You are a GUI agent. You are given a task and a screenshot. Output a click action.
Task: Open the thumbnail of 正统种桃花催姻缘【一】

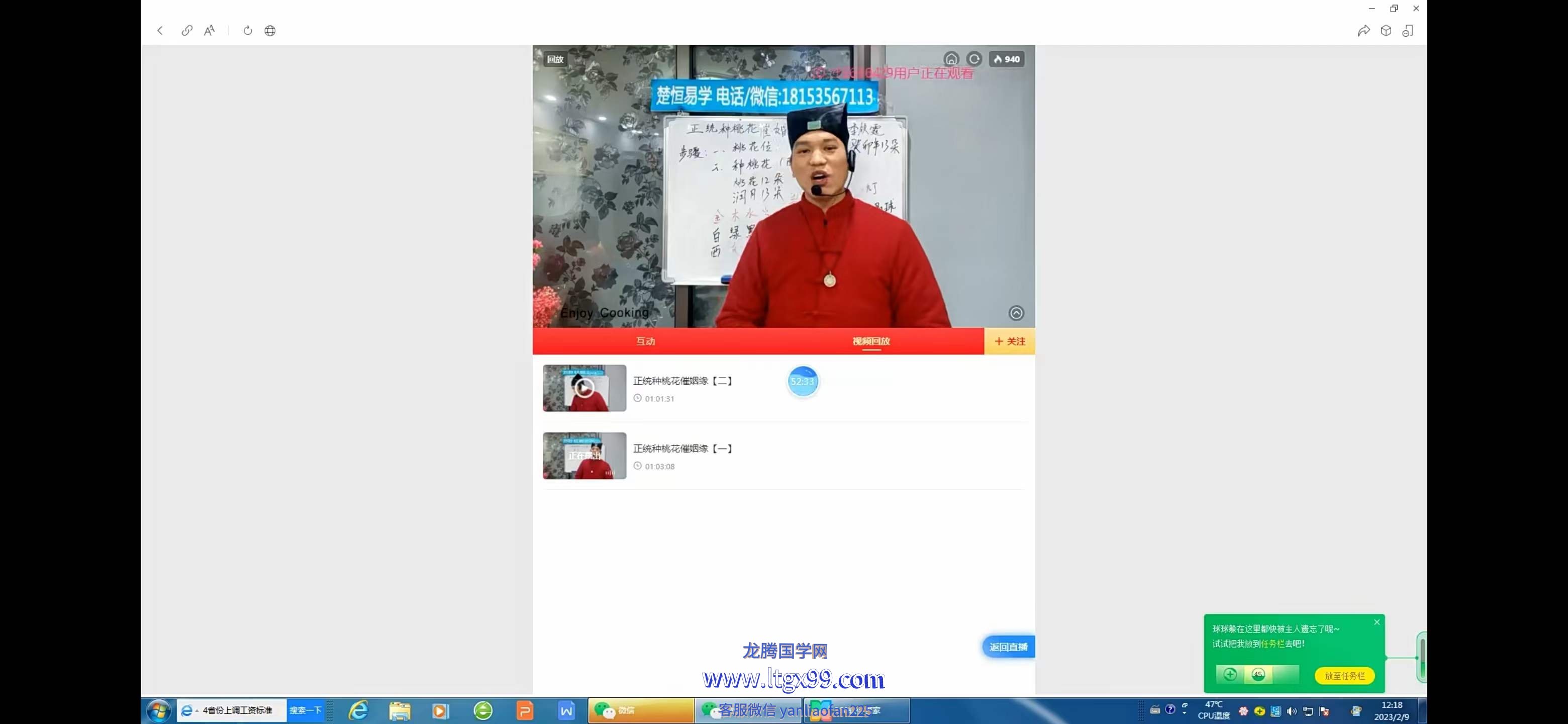pos(584,456)
